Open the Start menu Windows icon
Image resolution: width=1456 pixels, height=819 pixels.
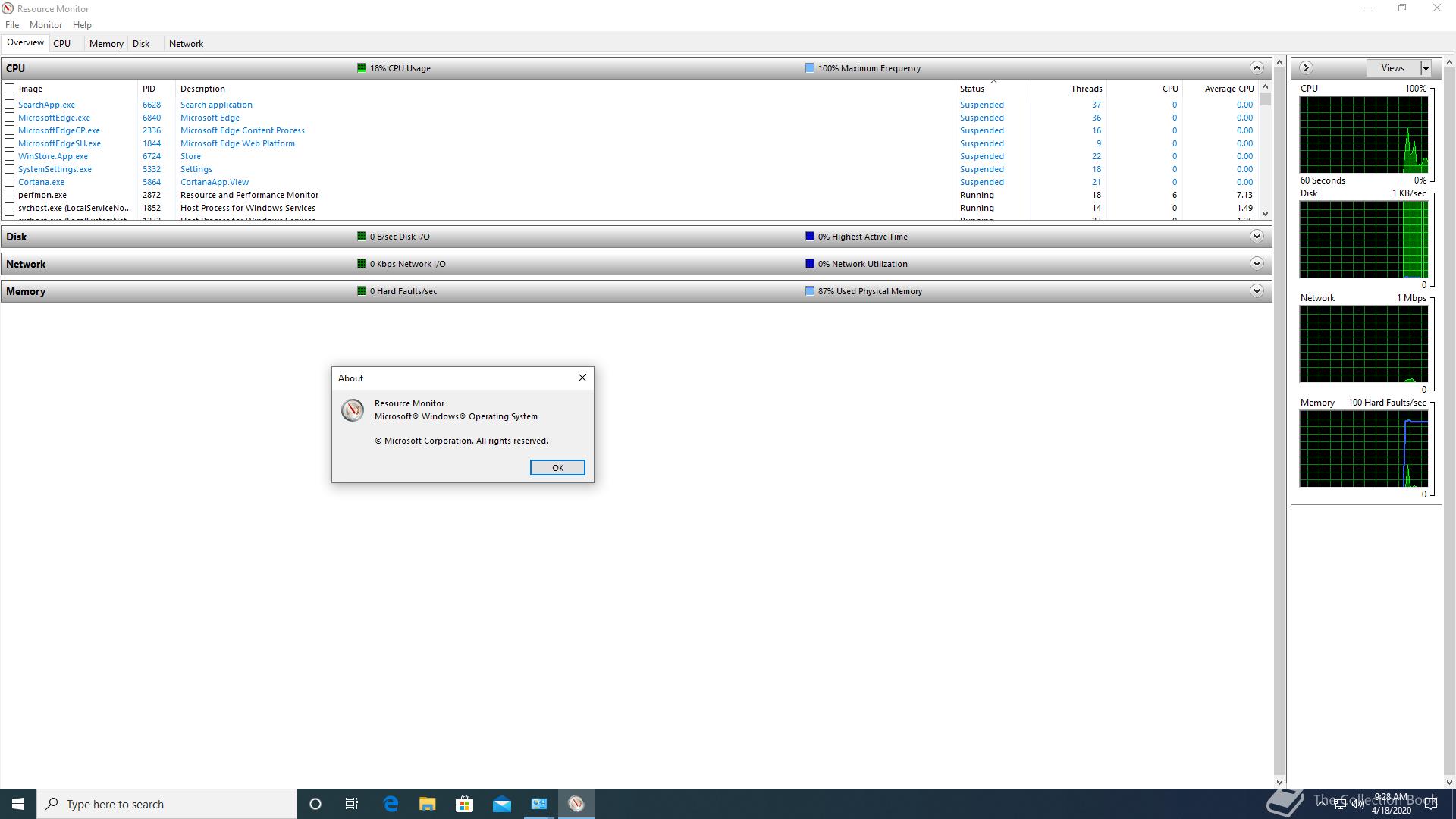[18, 804]
